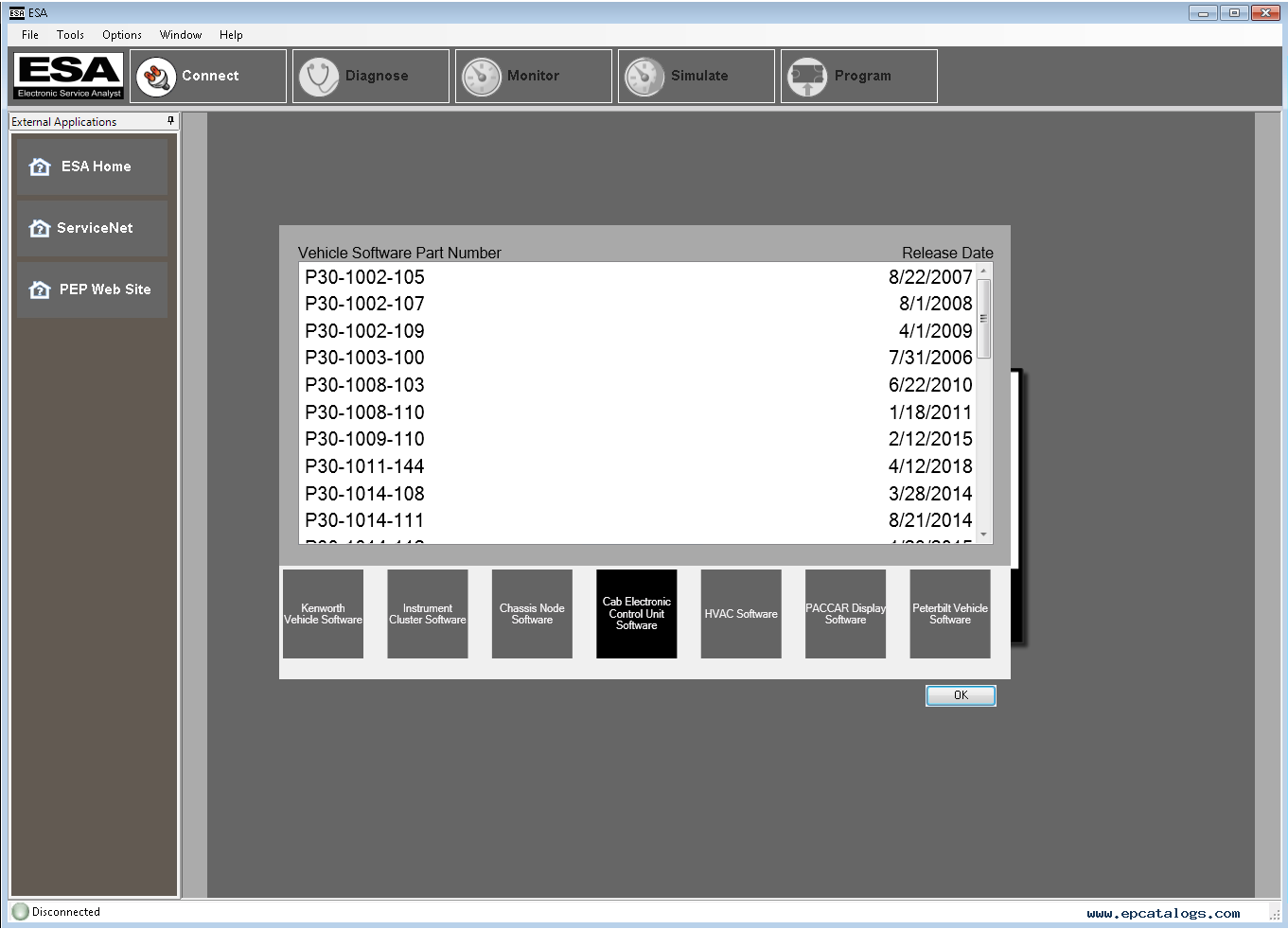1288x929 pixels.
Task: Click the Disconnected status text
Action: click(x=66, y=912)
